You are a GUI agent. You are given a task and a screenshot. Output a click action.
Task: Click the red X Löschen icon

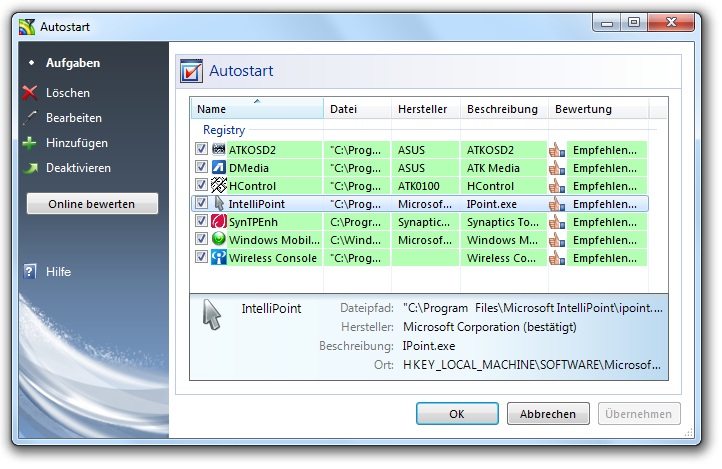coord(30,93)
